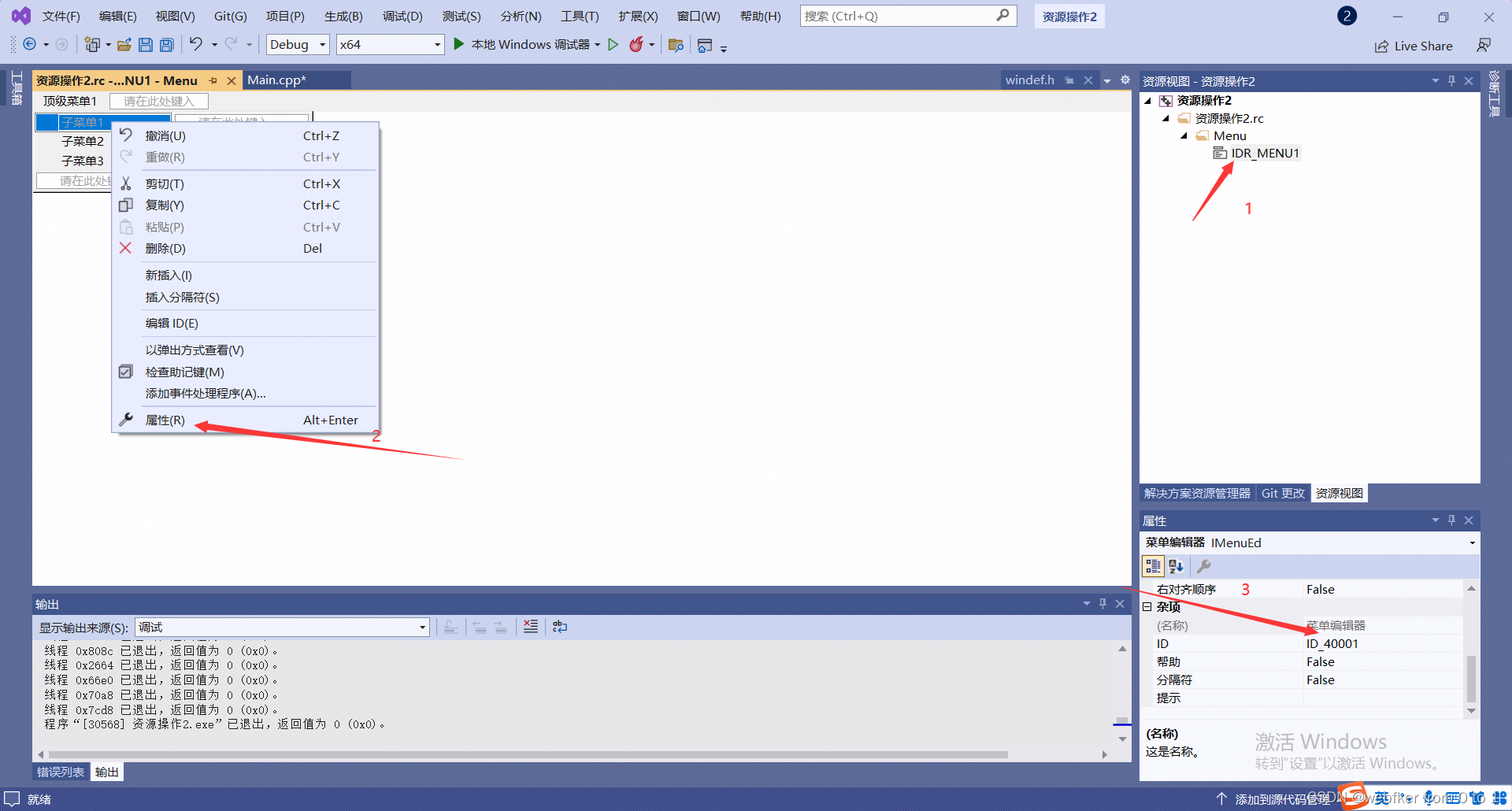The height and width of the screenshot is (811, 1512).
Task: Select 子菜单3 in menu editor
Action: point(83,161)
